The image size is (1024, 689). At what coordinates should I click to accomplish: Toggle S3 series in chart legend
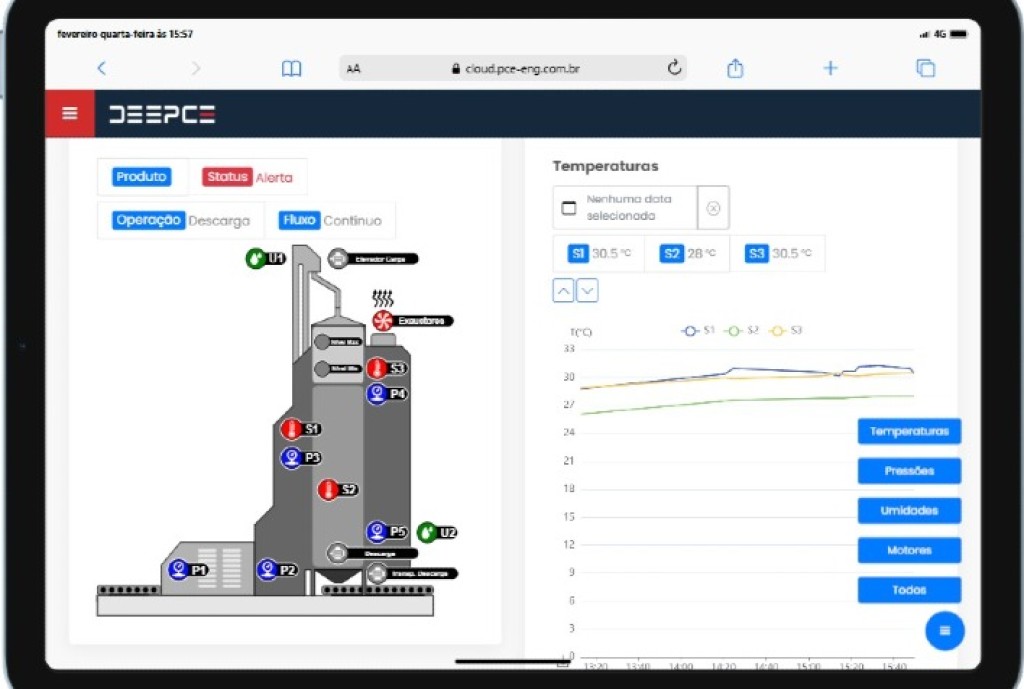tap(785, 331)
